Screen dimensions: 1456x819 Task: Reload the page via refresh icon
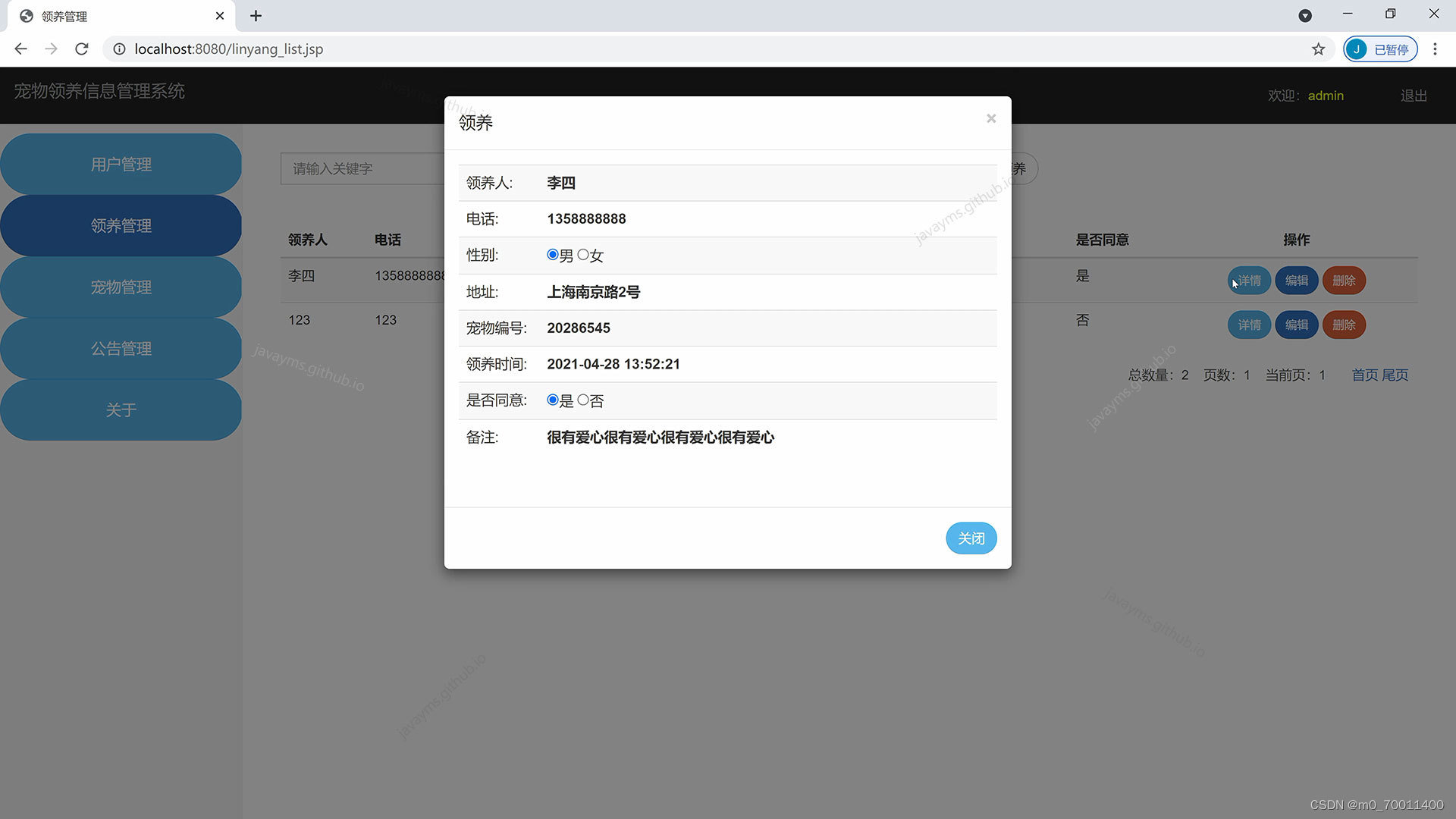pyautogui.click(x=82, y=49)
